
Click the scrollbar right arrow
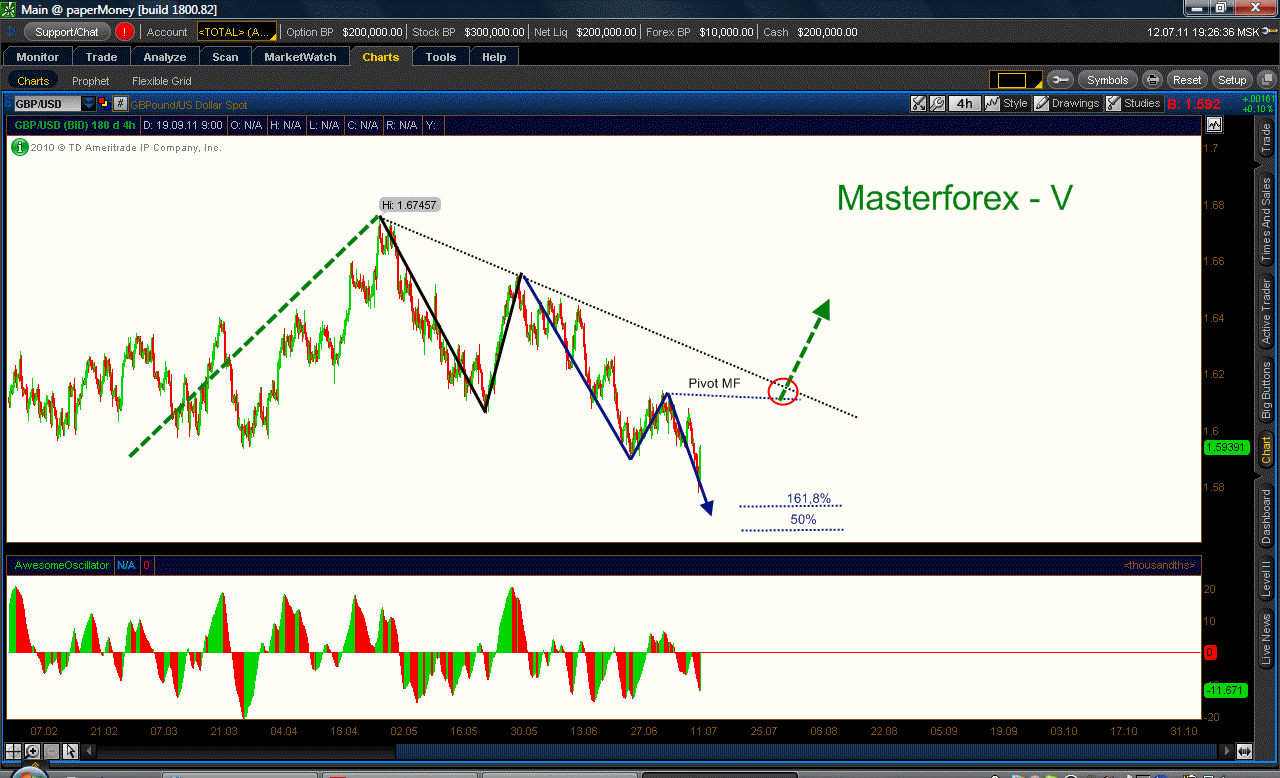pos(1229,751)
